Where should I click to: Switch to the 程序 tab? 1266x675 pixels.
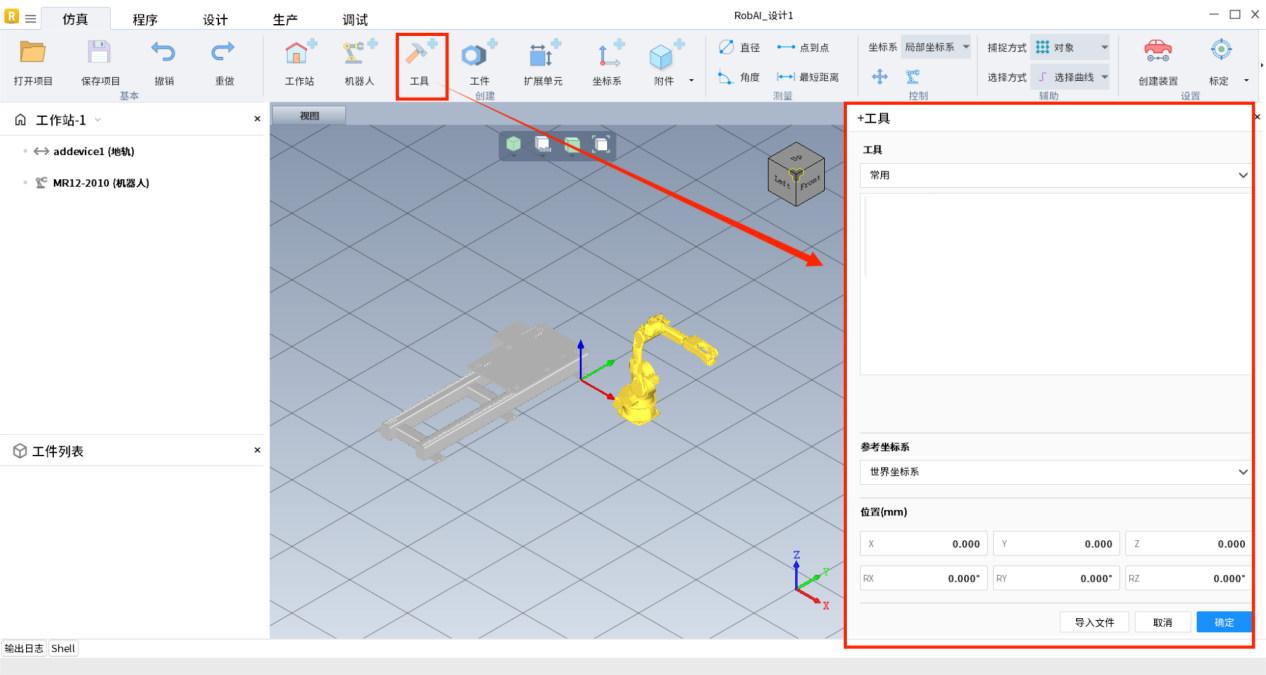145,20
